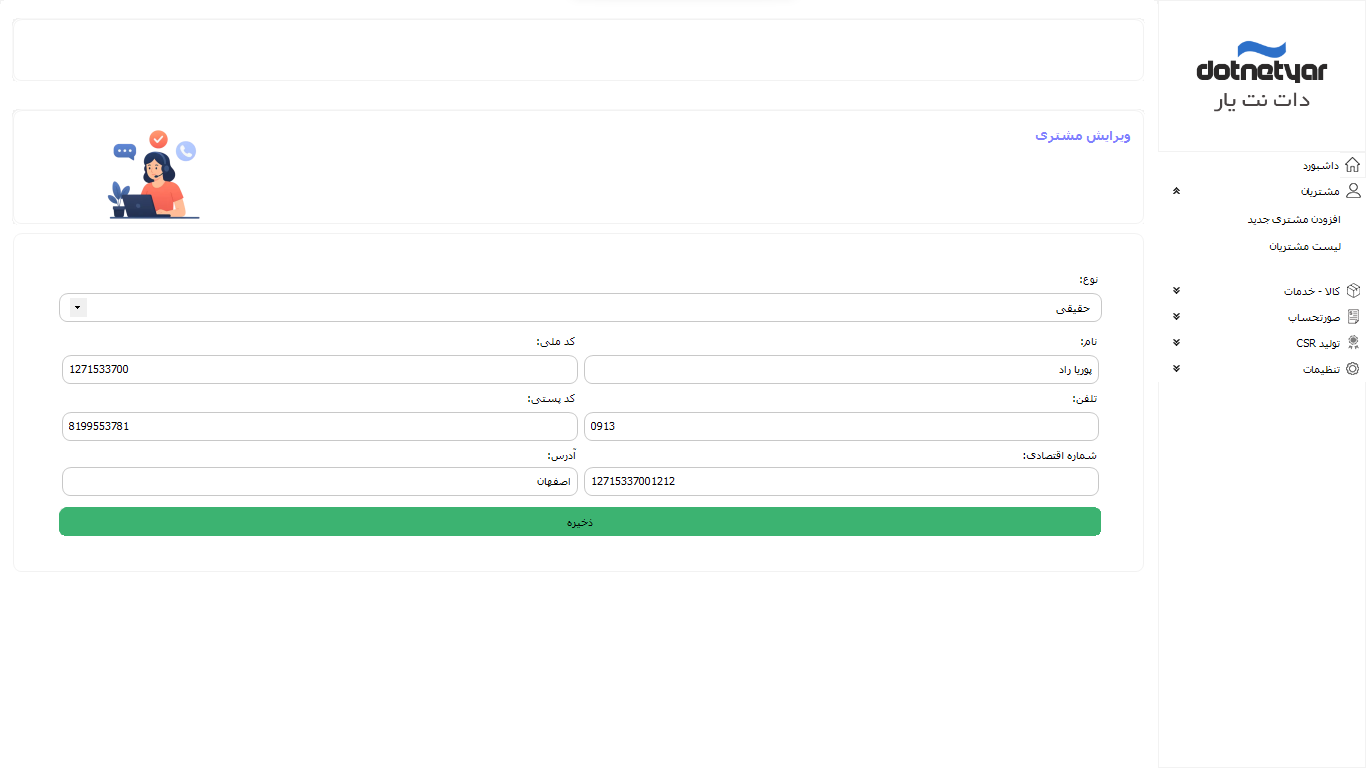Click the invoice icon beside صورتحساب

click(1353, 317)
